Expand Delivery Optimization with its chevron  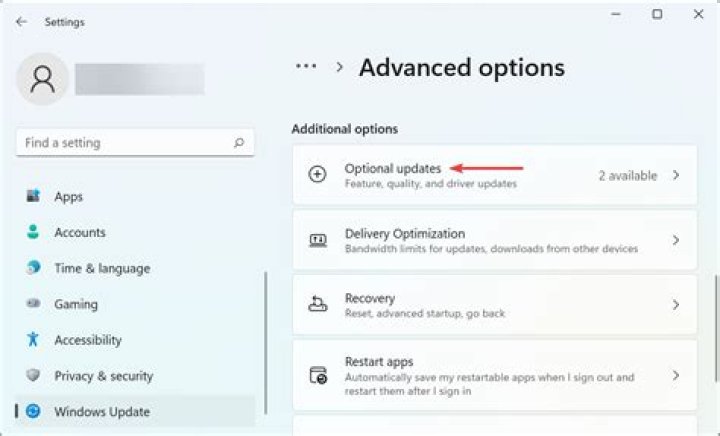pyautogui.click(x=675, y=240)
